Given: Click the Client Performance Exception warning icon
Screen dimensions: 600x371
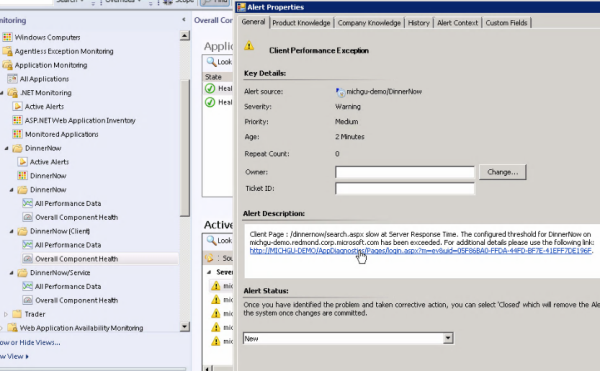Looking at the screenshot, I should (x=249, y=46).
